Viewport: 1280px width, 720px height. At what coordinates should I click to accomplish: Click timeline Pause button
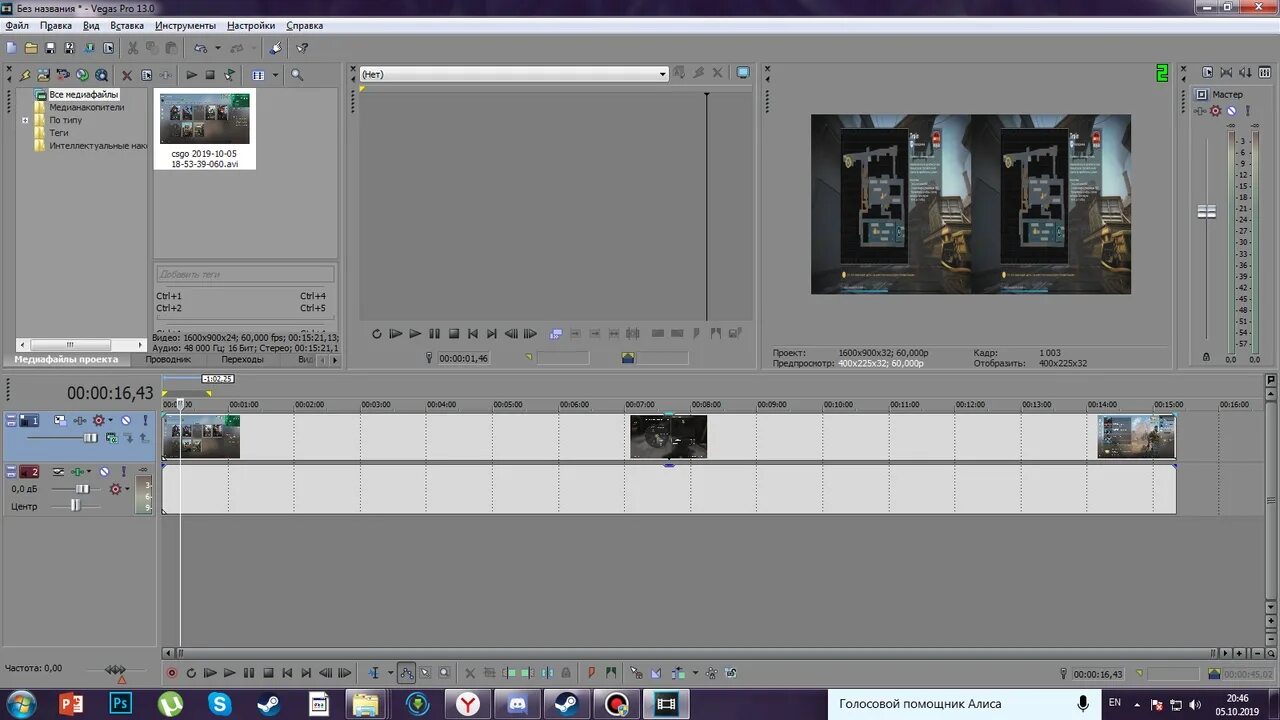[x=249, y=673]
